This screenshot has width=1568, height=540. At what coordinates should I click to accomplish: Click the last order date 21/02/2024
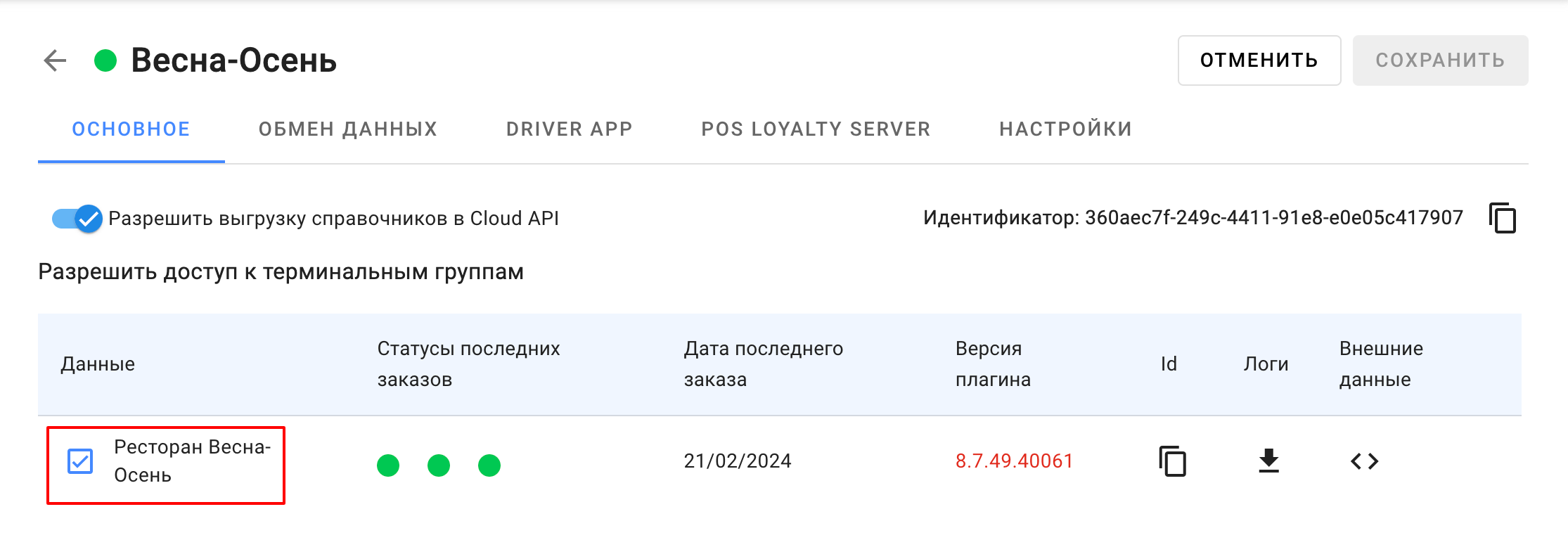pyautogui.click(x=738, y=461)
